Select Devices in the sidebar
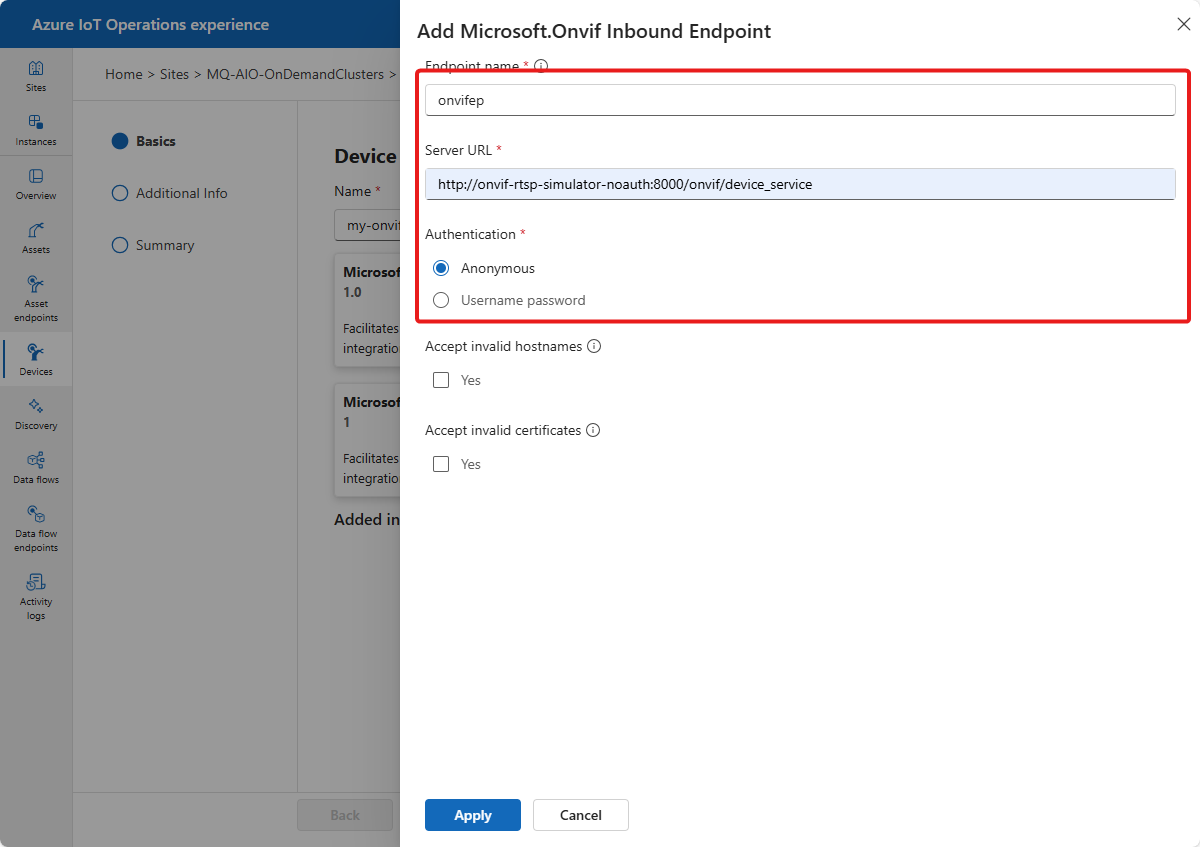This screenshot has height=847, width=1200. tap(36, 360)
